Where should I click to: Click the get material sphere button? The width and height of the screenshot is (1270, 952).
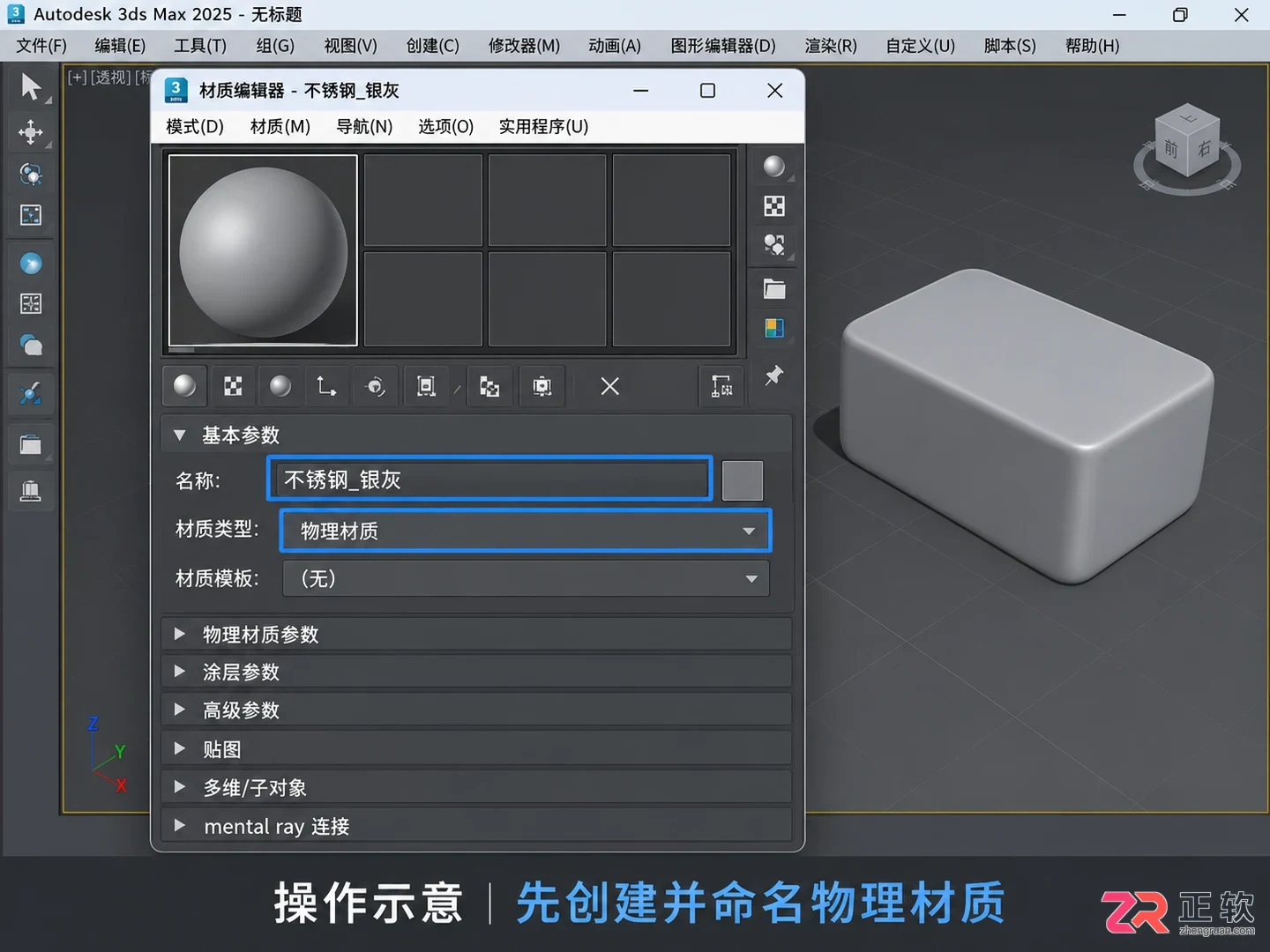185,386
